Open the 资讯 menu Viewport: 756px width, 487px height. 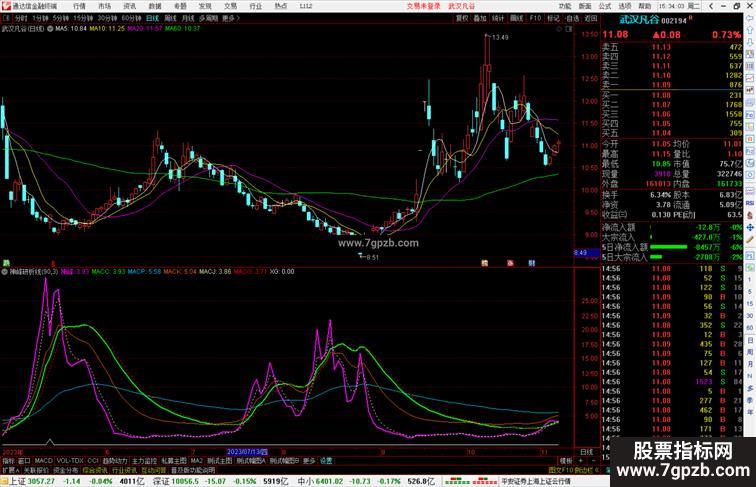[x=130, y=6]
